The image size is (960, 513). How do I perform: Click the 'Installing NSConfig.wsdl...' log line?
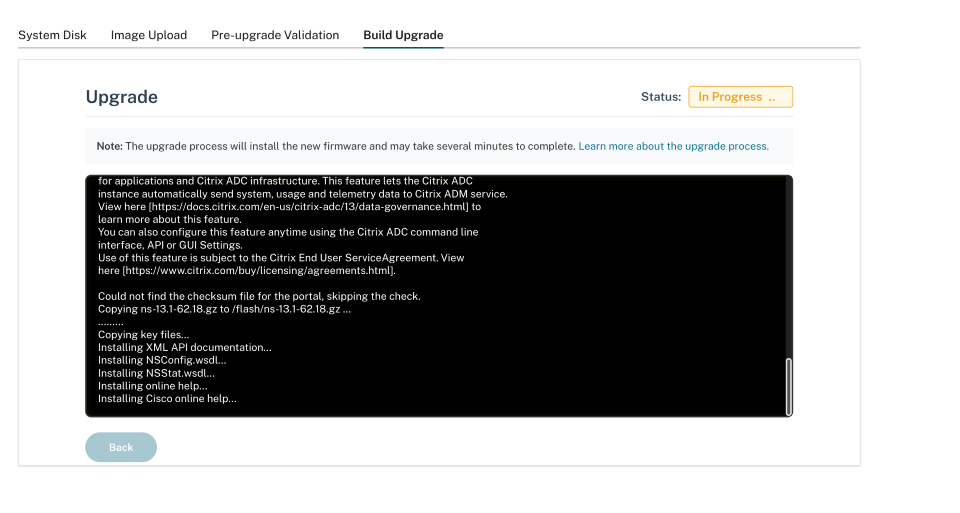[162, 360]
